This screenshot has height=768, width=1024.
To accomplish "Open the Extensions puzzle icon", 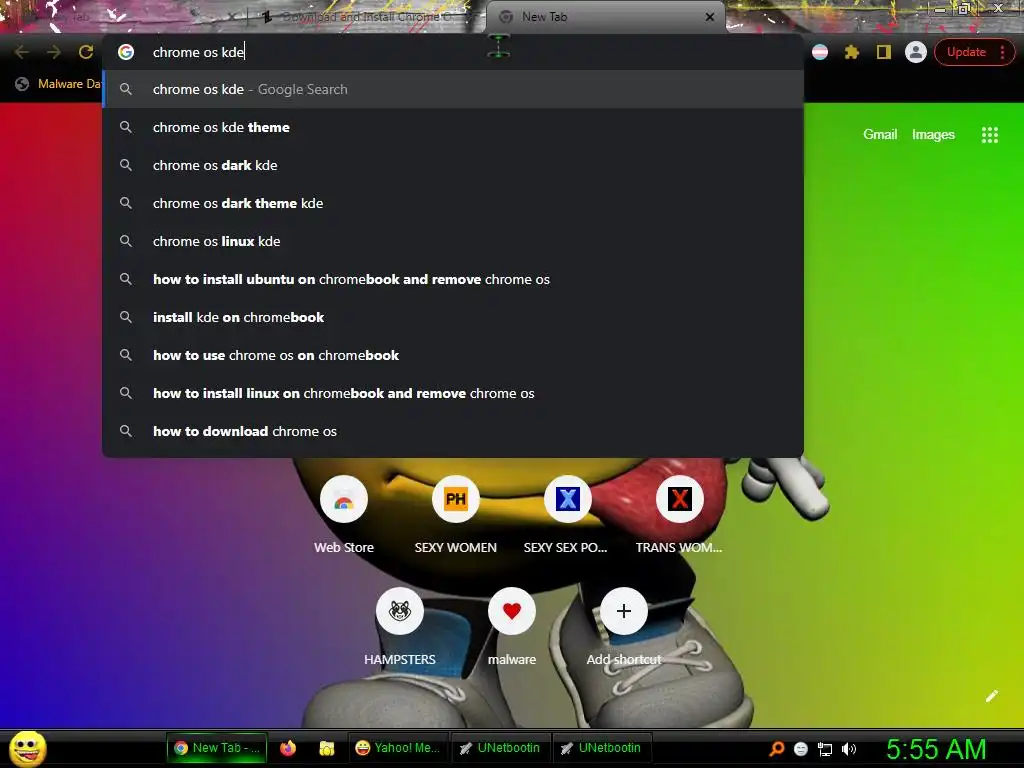I will pyautogui.click(x=852, y=52).
